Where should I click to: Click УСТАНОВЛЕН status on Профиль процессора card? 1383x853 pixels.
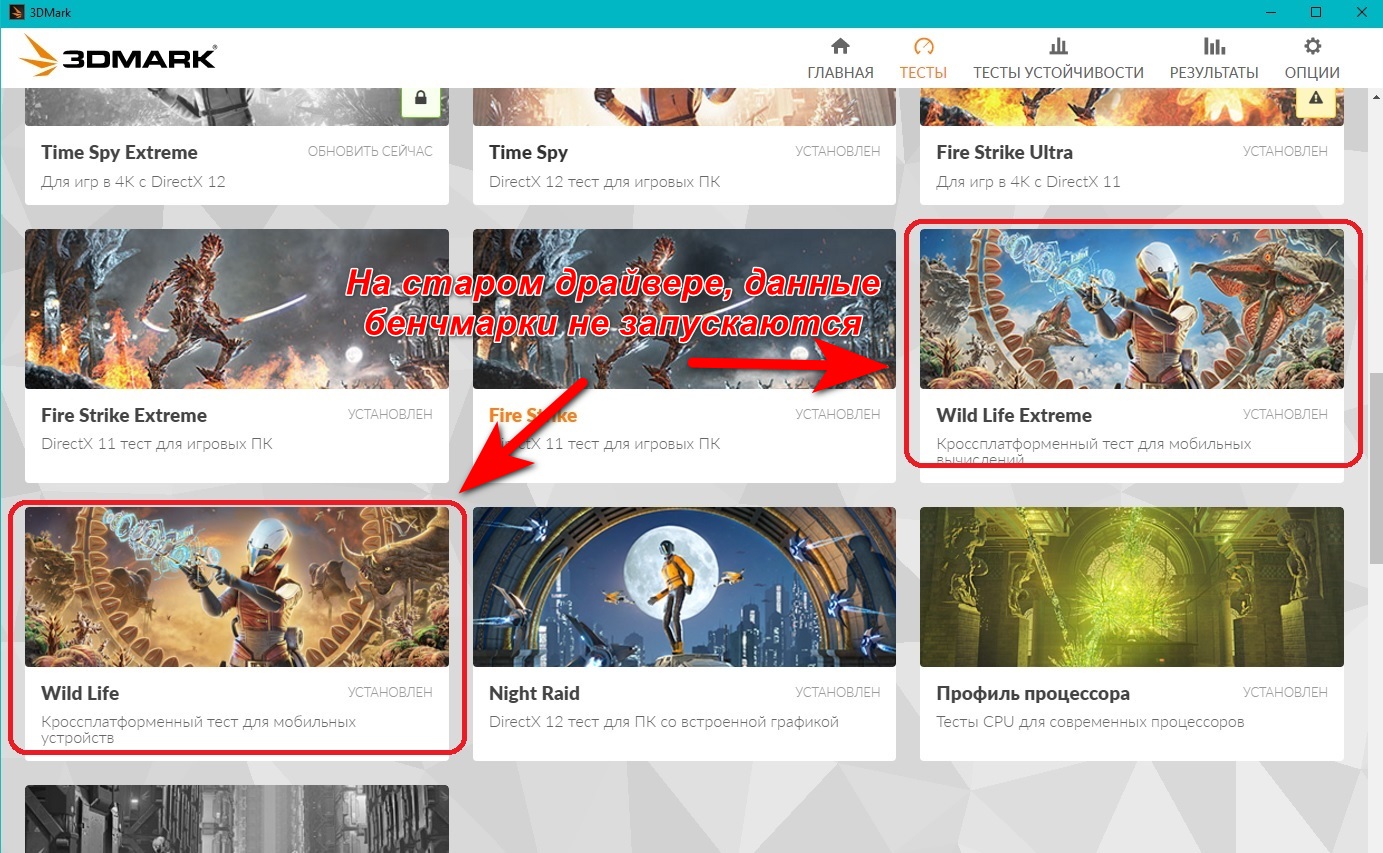[x=1285, y=692]
